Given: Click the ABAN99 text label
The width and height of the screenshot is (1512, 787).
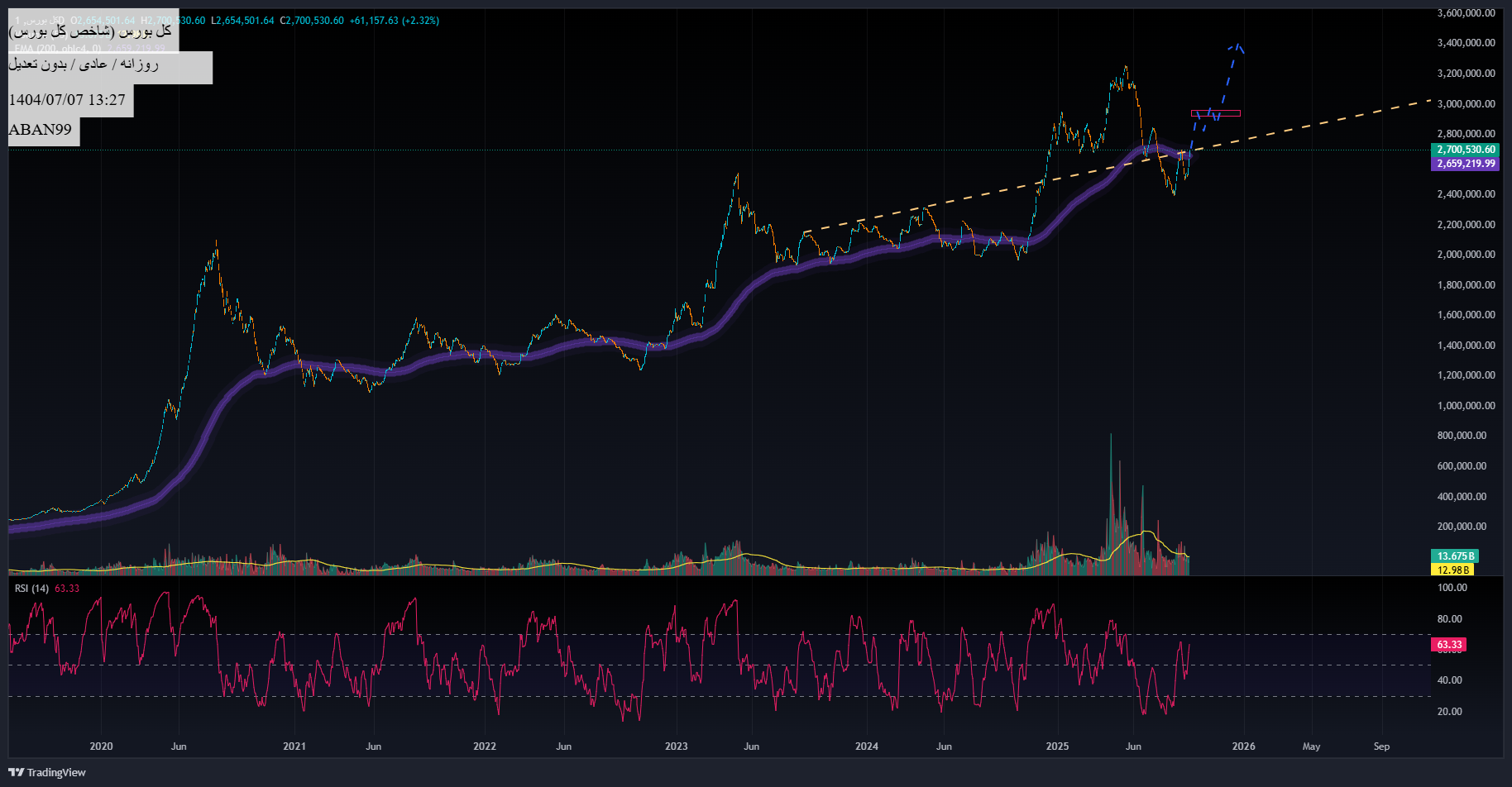Looking at the screenshot, I should coord(41,130).
